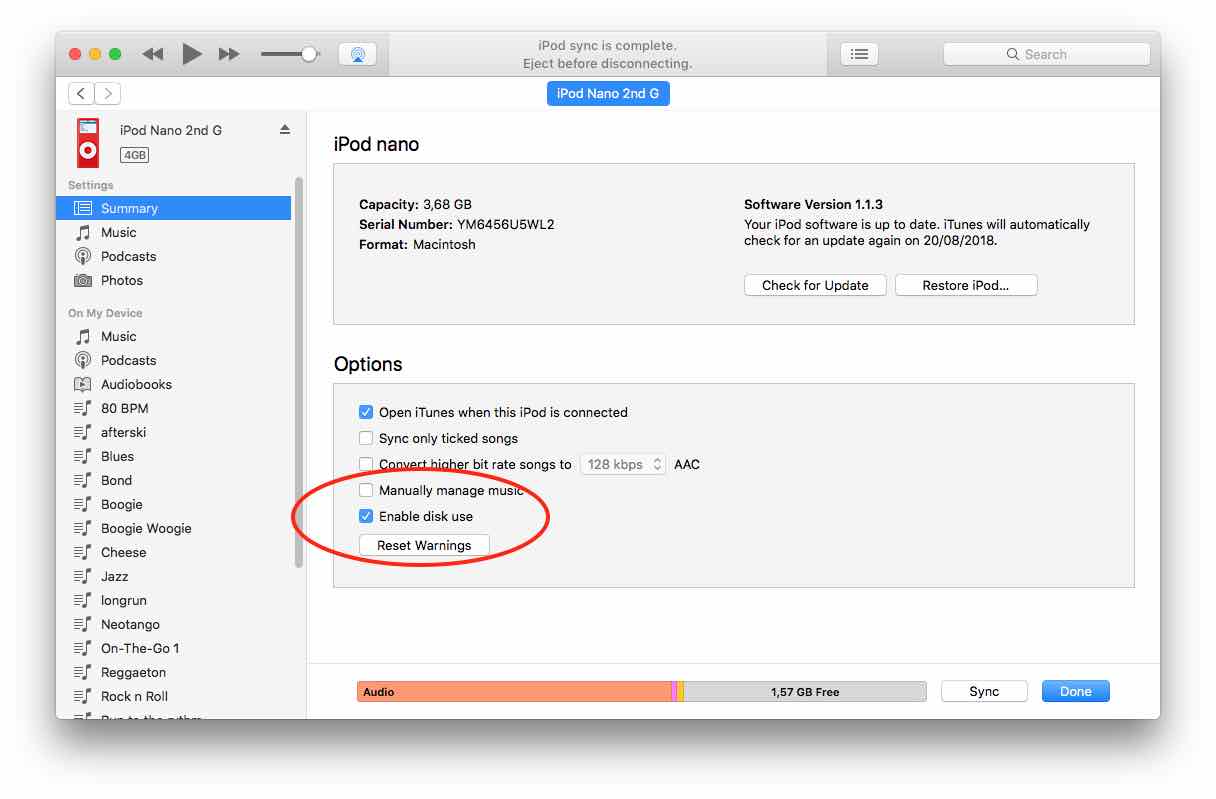Click the serial number YM6456U5WL2
1216x799 pixels.
pos(504,224)
